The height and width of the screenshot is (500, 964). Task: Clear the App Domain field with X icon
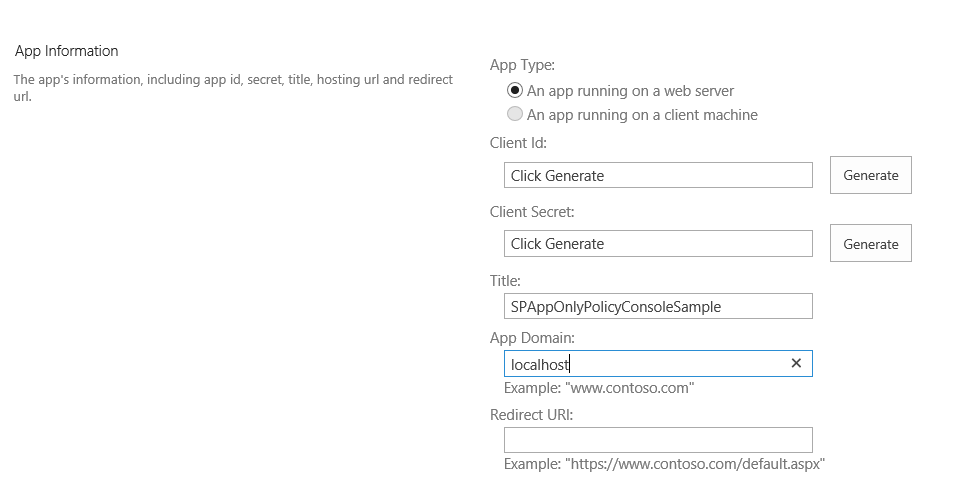796,364
